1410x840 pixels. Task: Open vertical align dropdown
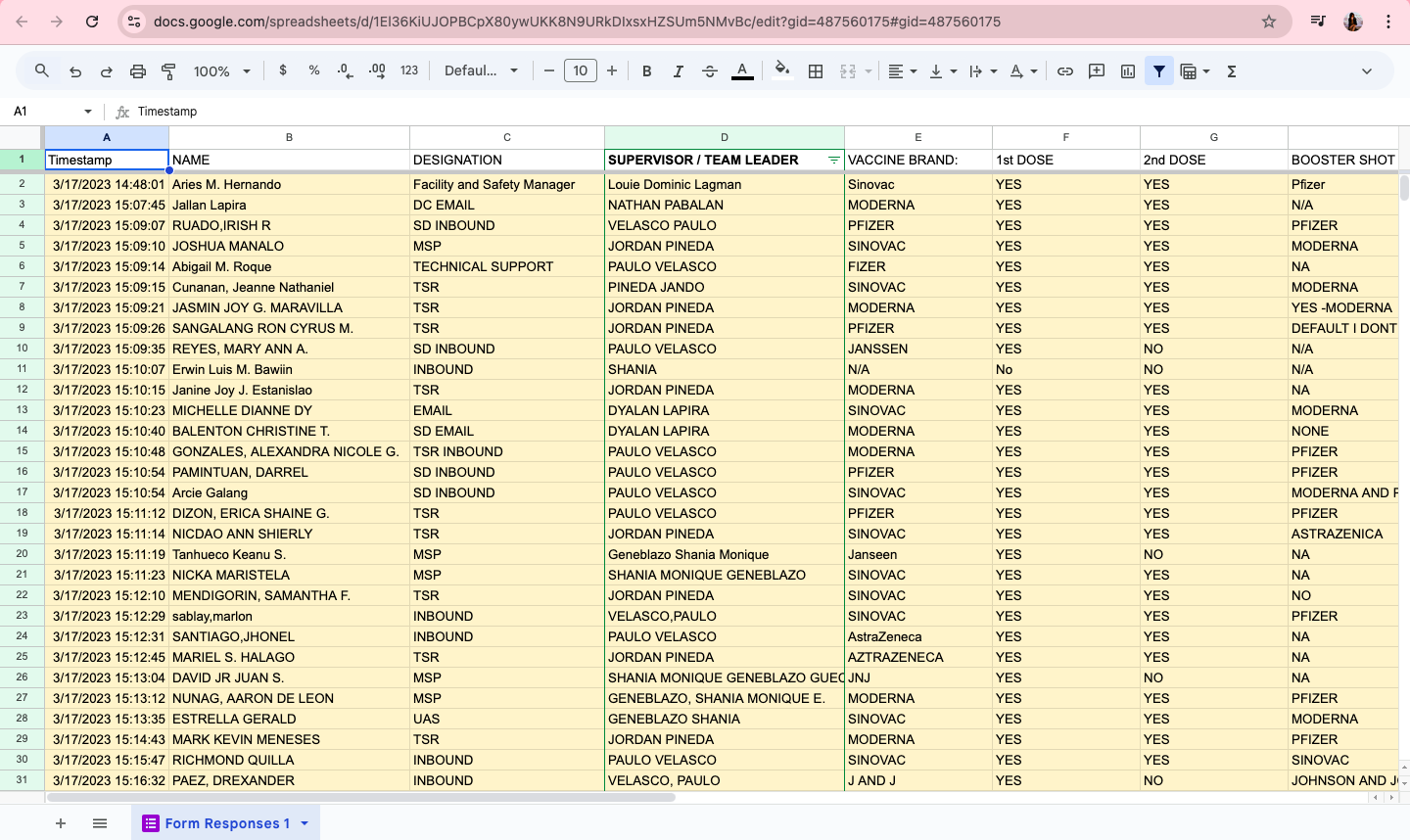[942, 70]
